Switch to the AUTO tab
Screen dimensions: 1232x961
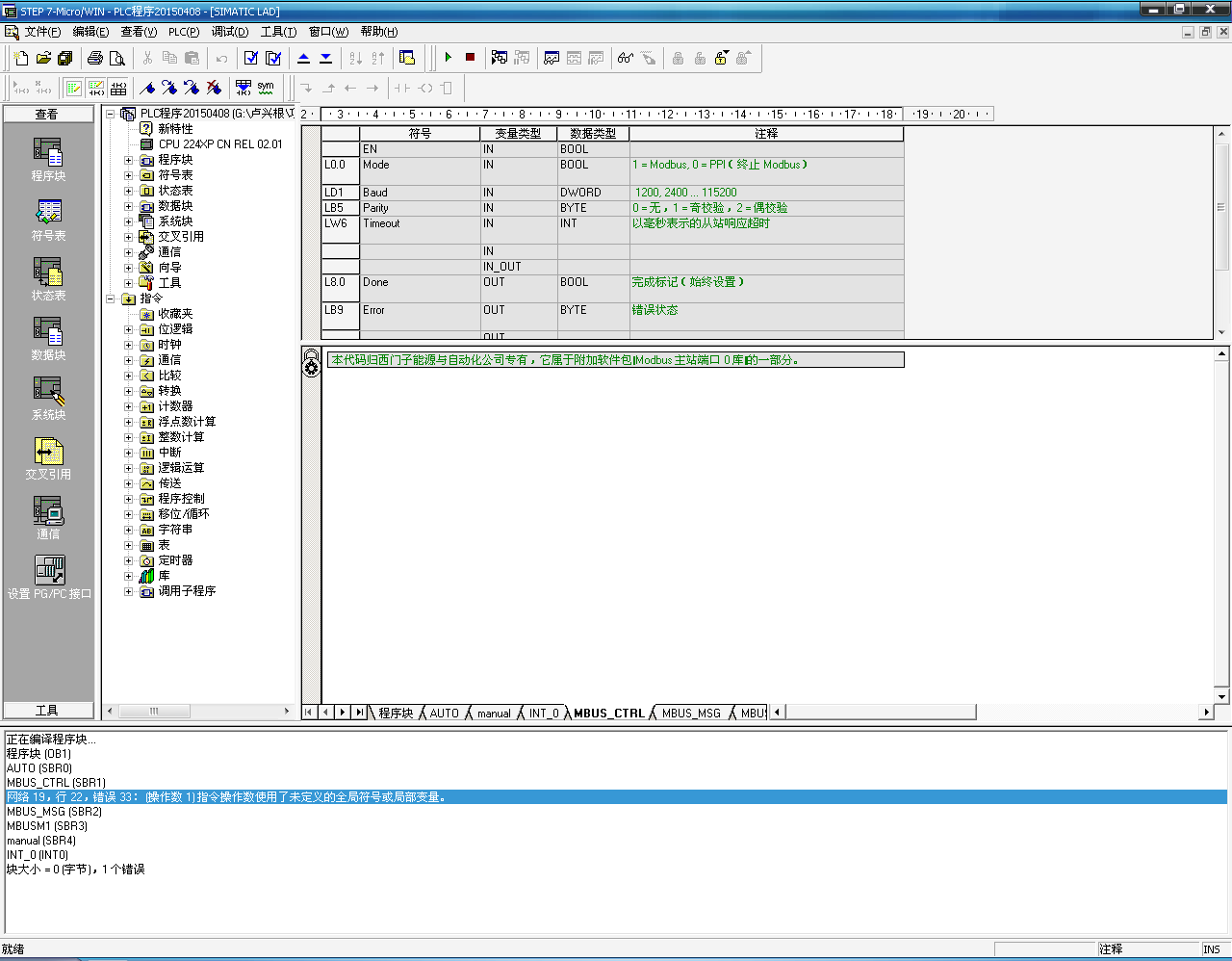click(445, 714)
